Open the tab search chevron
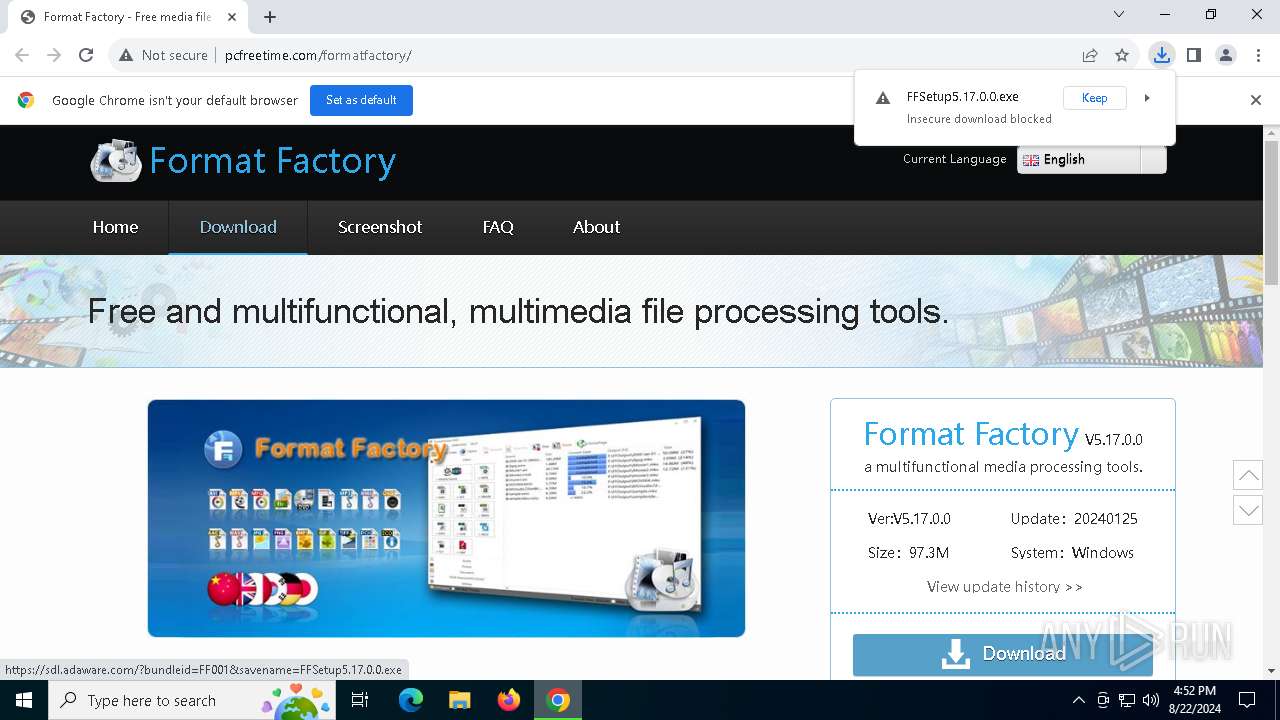 click(1119, 14)
